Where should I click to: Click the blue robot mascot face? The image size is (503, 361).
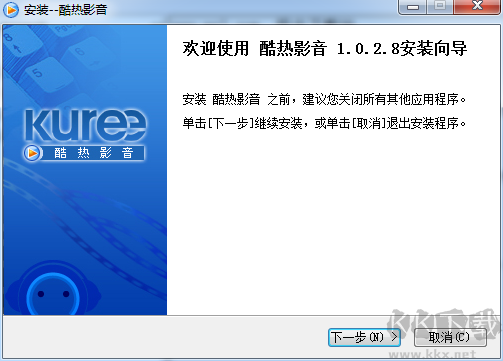tap(53, 294)
